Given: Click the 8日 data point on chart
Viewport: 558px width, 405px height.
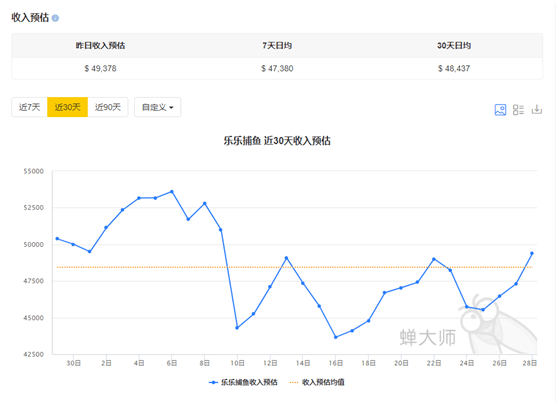Looking at the screenshot, I should [x=205, y=204].
